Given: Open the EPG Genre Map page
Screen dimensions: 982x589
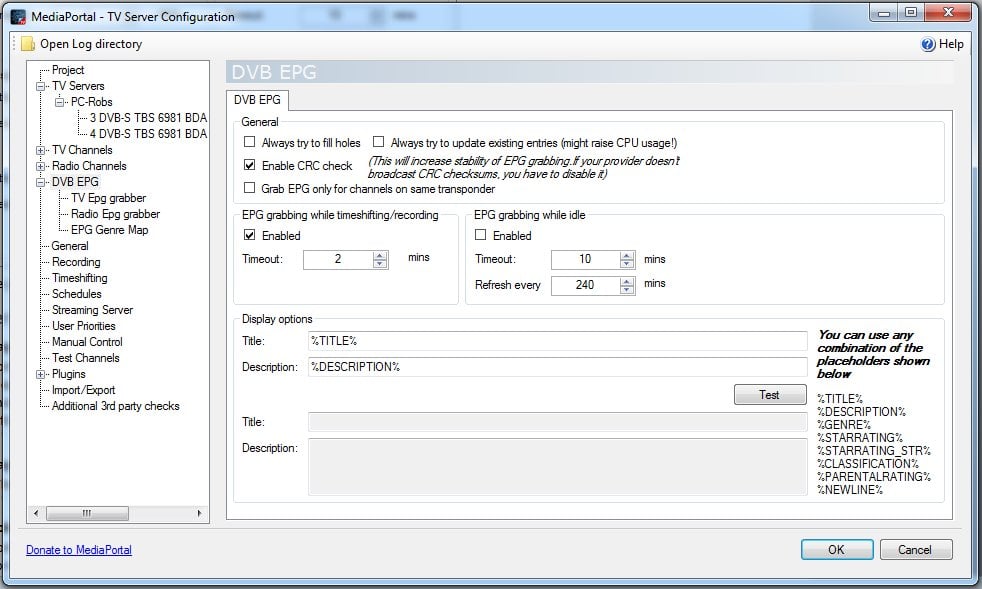Looking at the screenshot, I should [110, 230].
